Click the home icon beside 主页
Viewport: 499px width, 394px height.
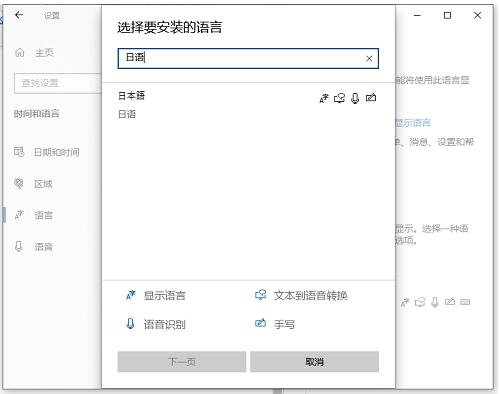tap(20, 53)
